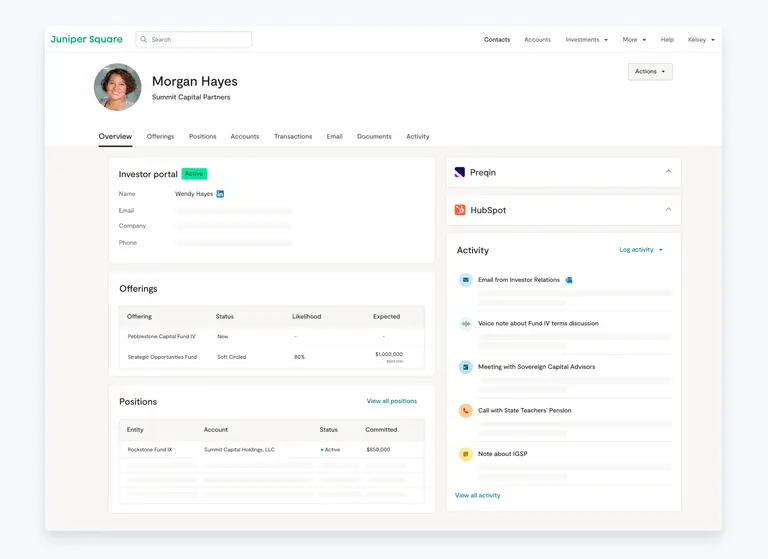This screenshot has height=559, width=768.
Task: Expand the Investments menu in top navigation
Action: coord(587,40)
